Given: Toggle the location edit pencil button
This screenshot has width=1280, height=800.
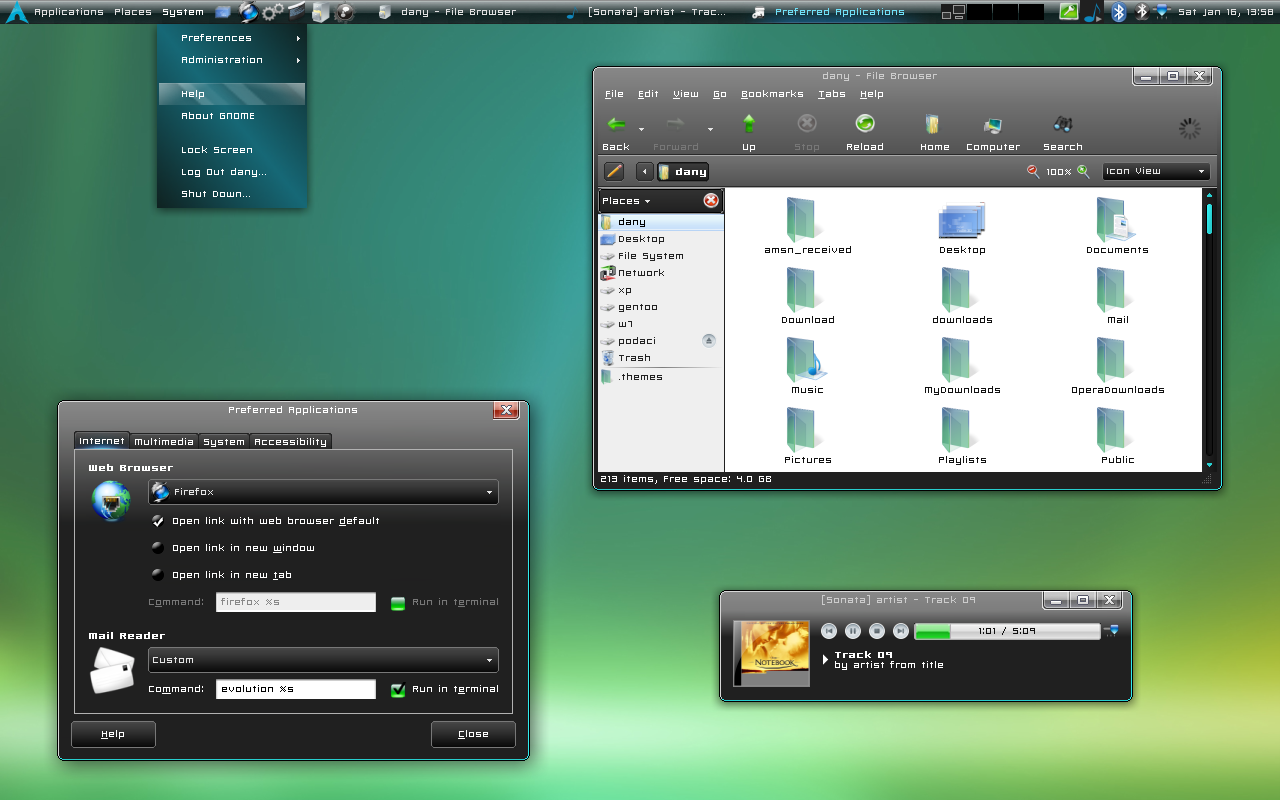Looking at the screenshot, I should tap(615, 172).
